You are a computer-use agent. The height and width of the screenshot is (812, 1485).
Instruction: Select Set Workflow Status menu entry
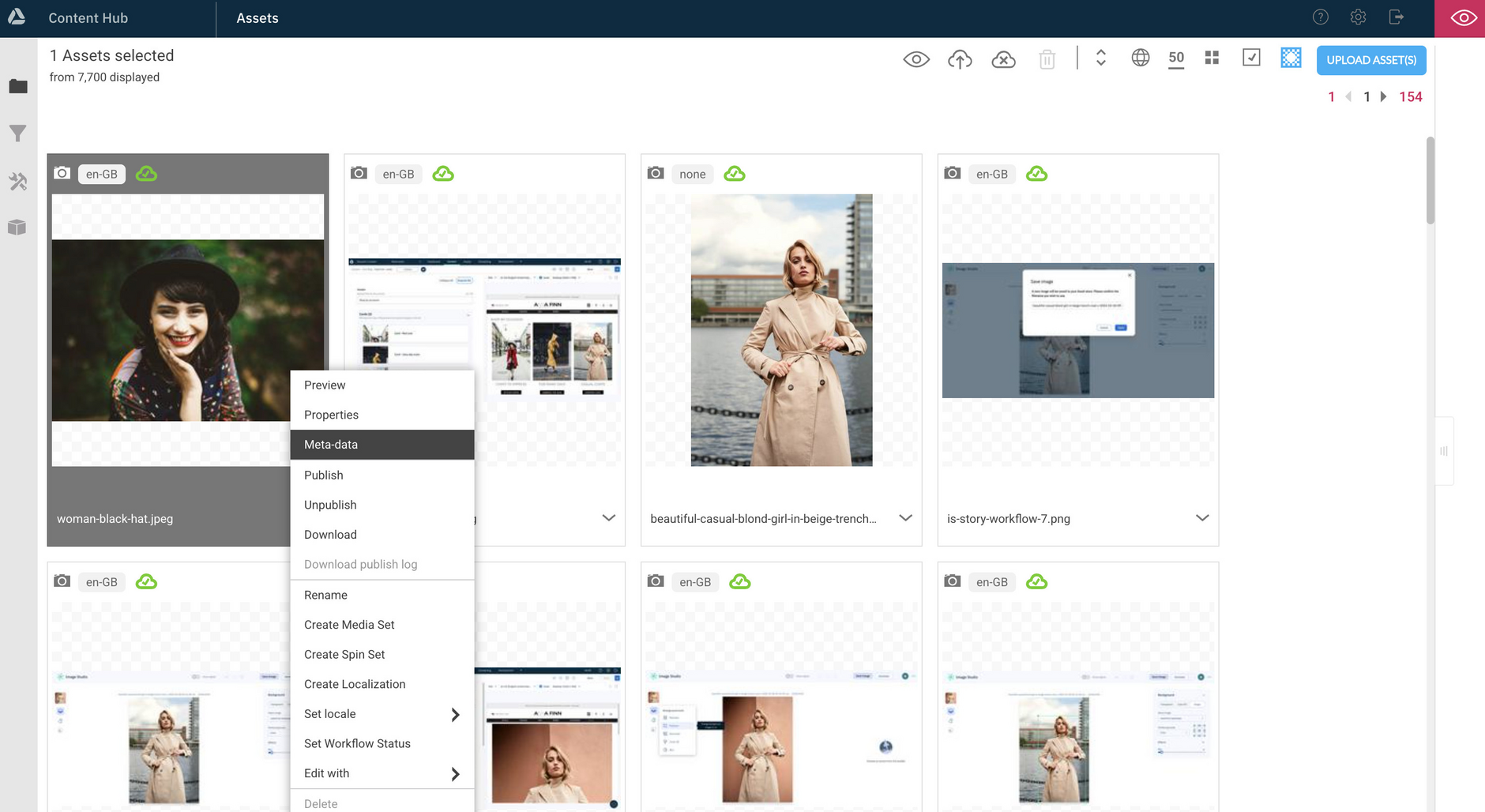click(382, 744)
